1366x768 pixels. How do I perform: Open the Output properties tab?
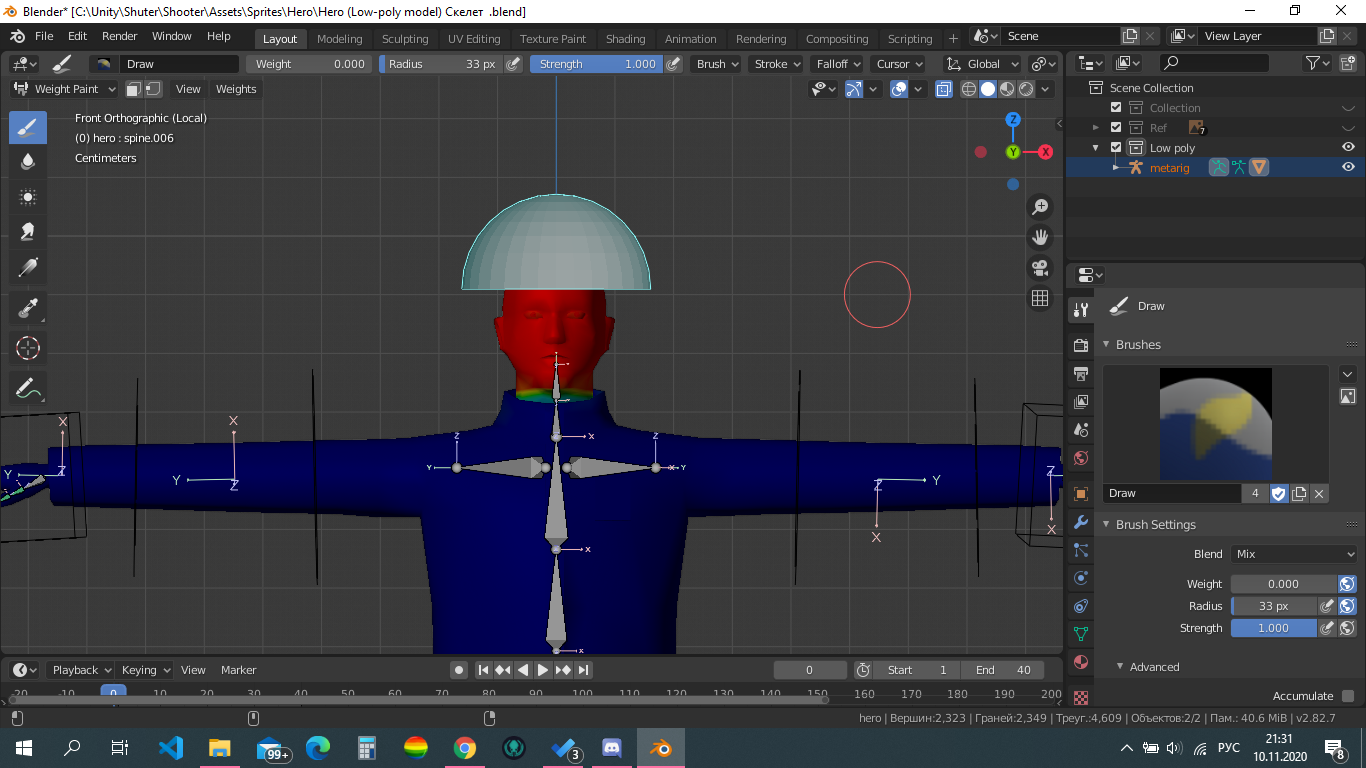click(x=1080, y=374)
